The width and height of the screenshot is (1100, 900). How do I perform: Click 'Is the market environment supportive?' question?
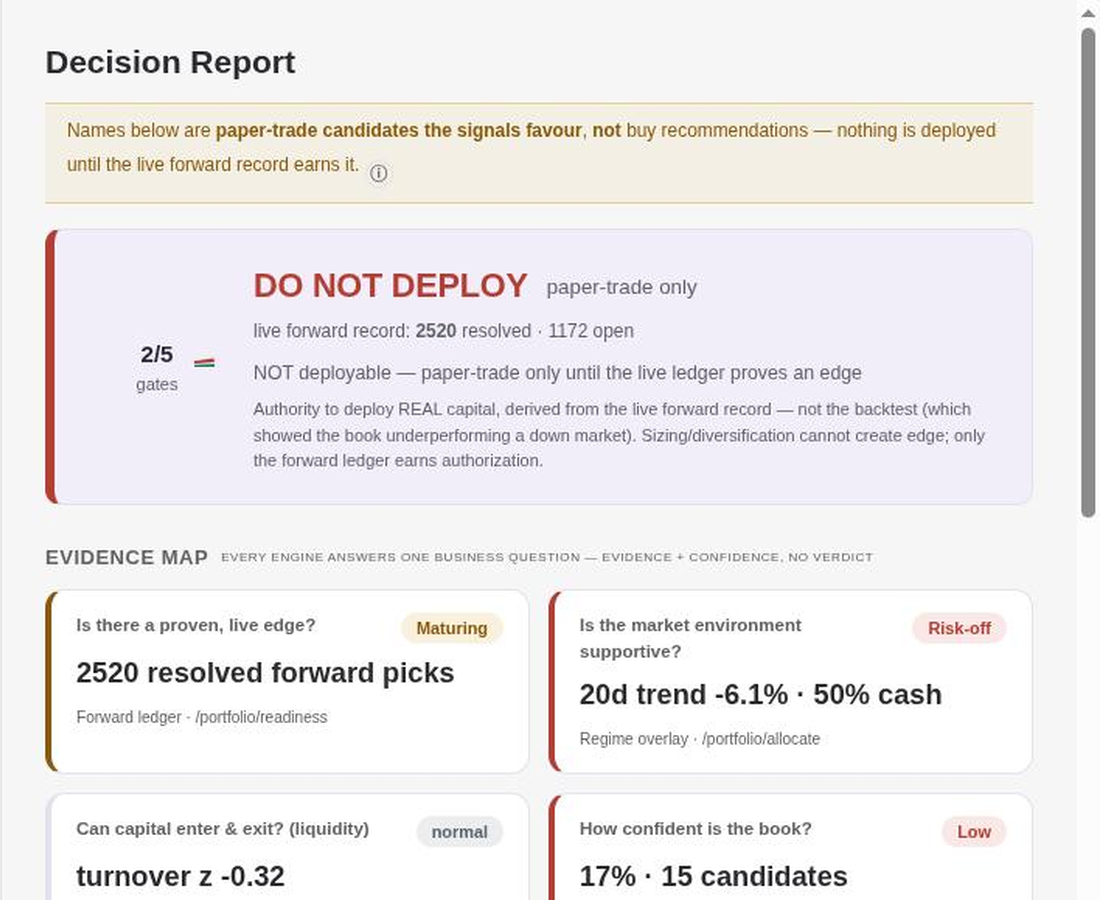[x=690, y=638]
